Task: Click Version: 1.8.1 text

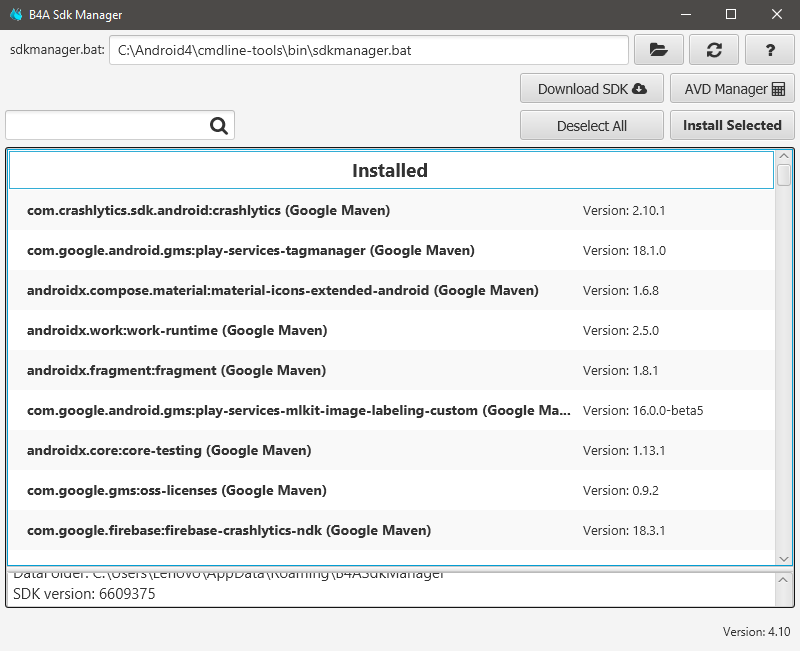Action: pos(620,370)
